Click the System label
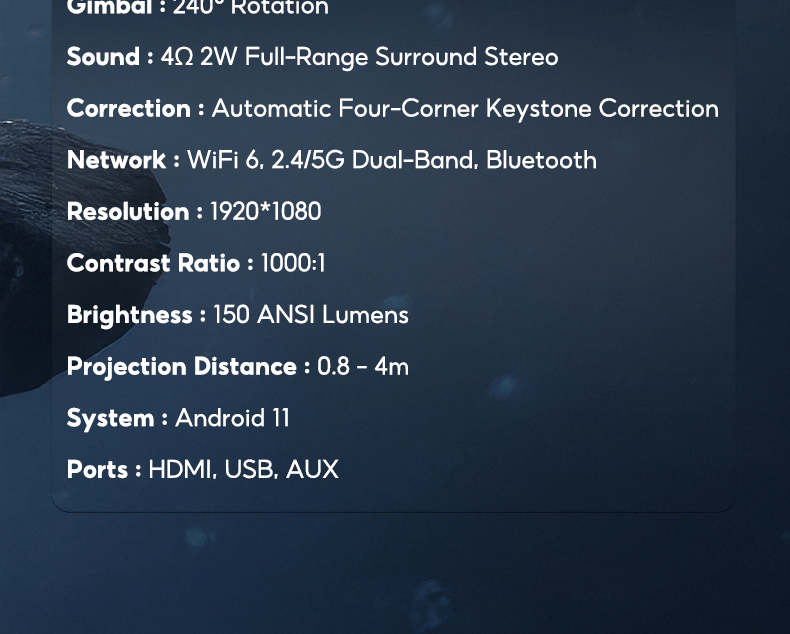Viewport: 790px width, 634px height. (110, 418)
